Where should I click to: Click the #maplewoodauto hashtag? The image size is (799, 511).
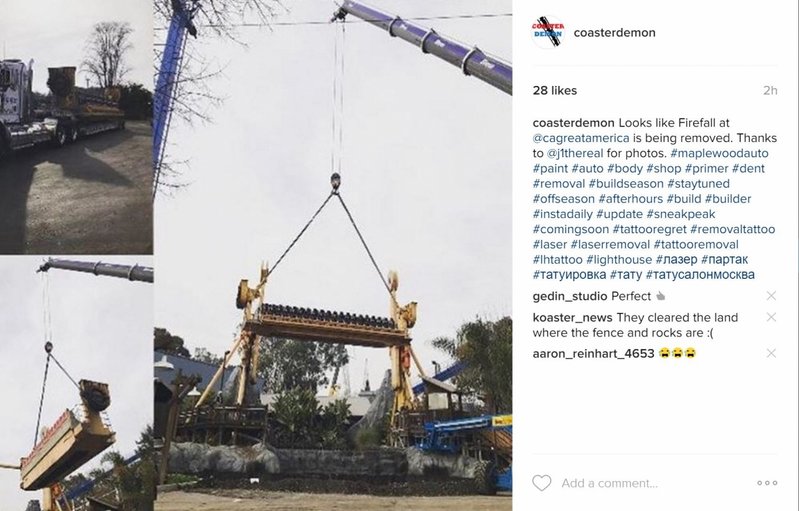click(720, 153)
